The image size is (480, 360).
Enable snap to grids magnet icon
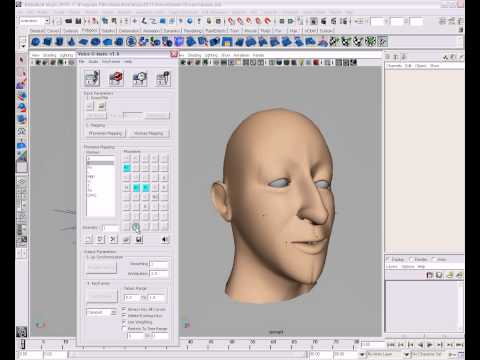click(x=231, y=21)
